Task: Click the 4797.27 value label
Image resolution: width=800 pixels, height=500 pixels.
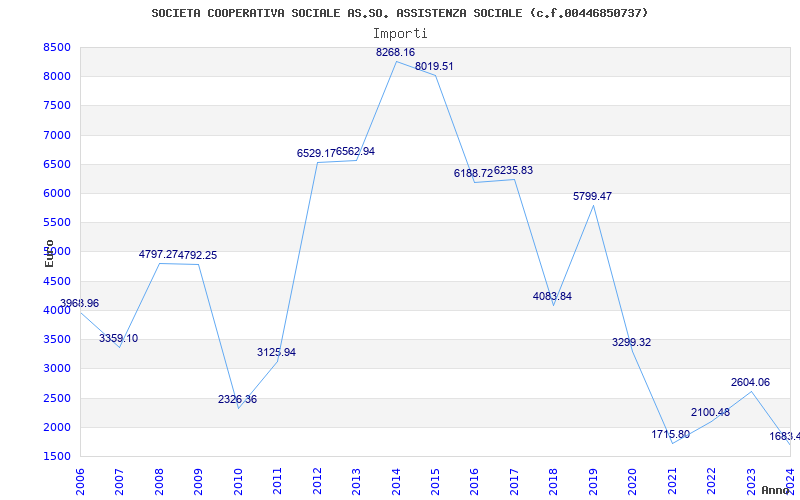Action: (x=158, y=255)
